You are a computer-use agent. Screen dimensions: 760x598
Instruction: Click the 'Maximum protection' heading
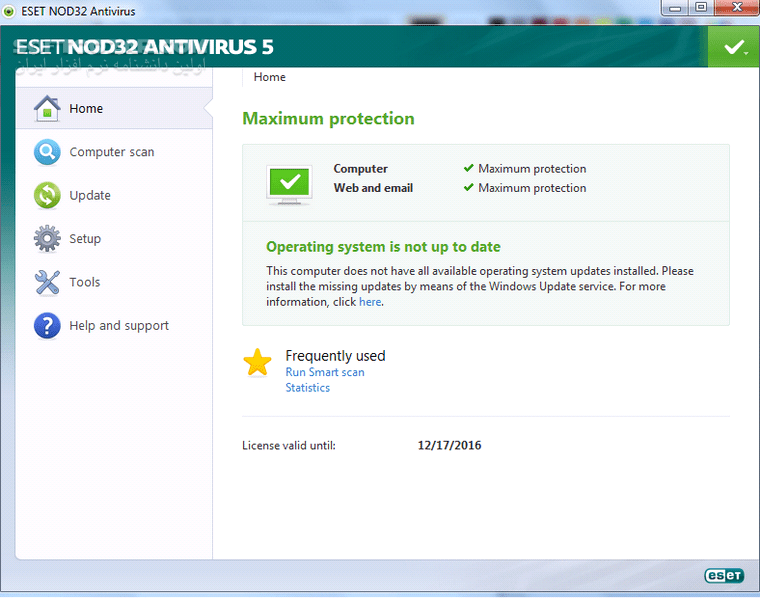[x=328, y=119]
